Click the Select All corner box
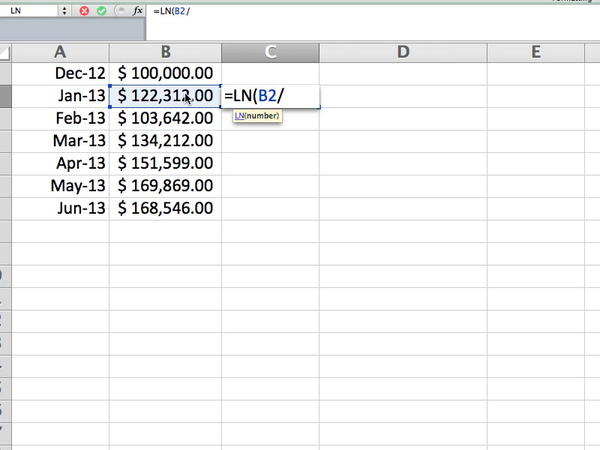Image resolution: width=600 pixels, height=450 pixels. pyautogui.click(x=5, y=52)
